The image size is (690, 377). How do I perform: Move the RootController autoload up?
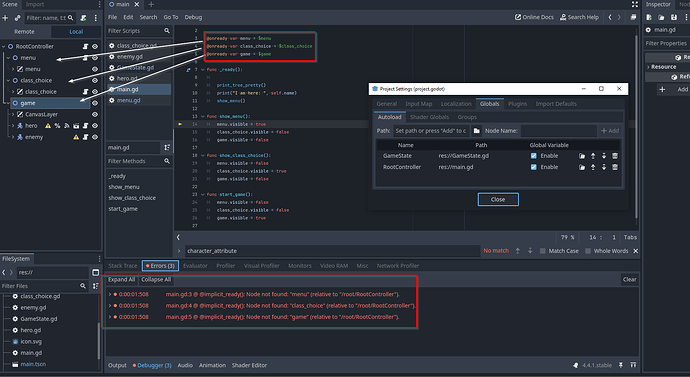pyautogui.click(x=593, y=167)
